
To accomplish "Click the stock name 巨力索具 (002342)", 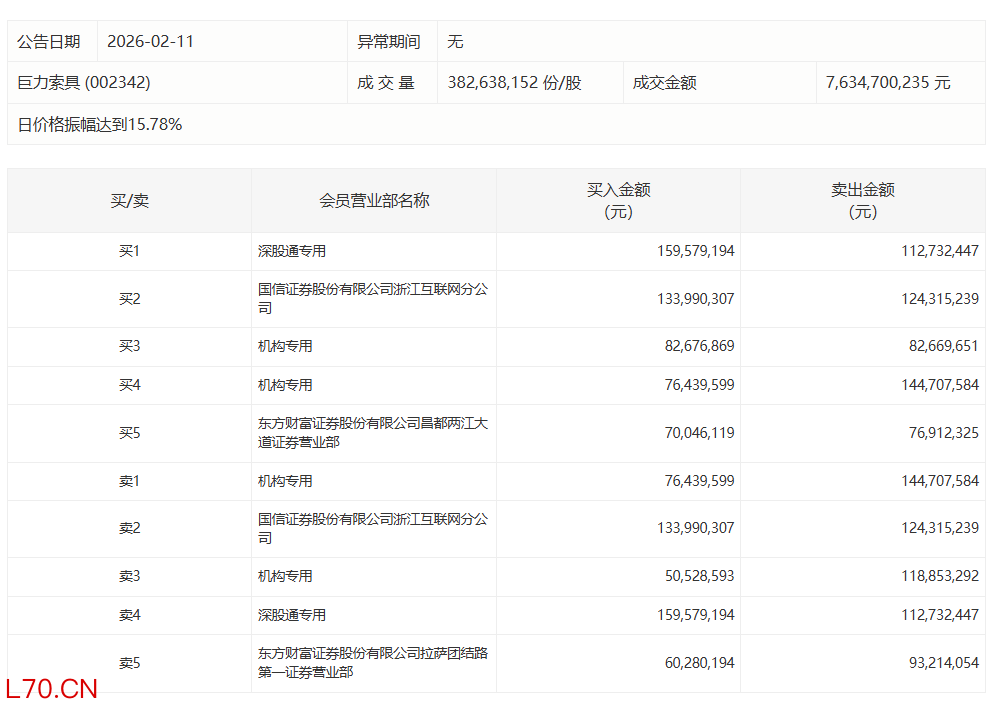I will tap(84, 83).
